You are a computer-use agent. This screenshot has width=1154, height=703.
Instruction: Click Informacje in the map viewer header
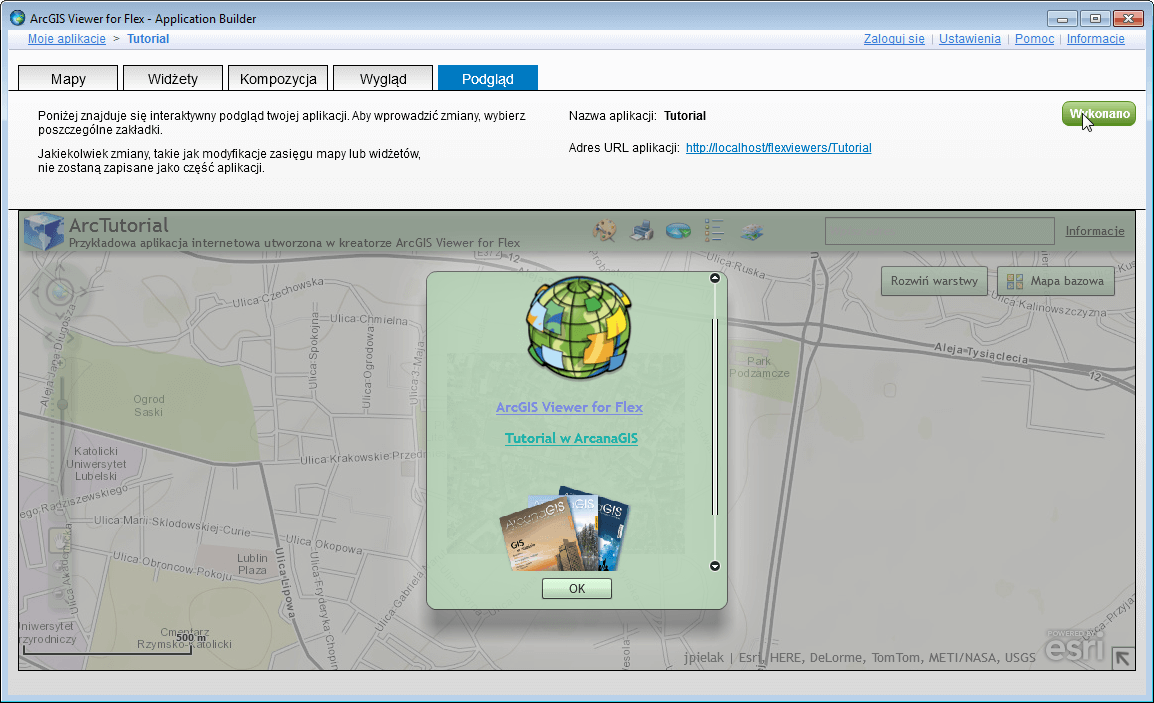pyautogui.click(x=1095, y=231)
